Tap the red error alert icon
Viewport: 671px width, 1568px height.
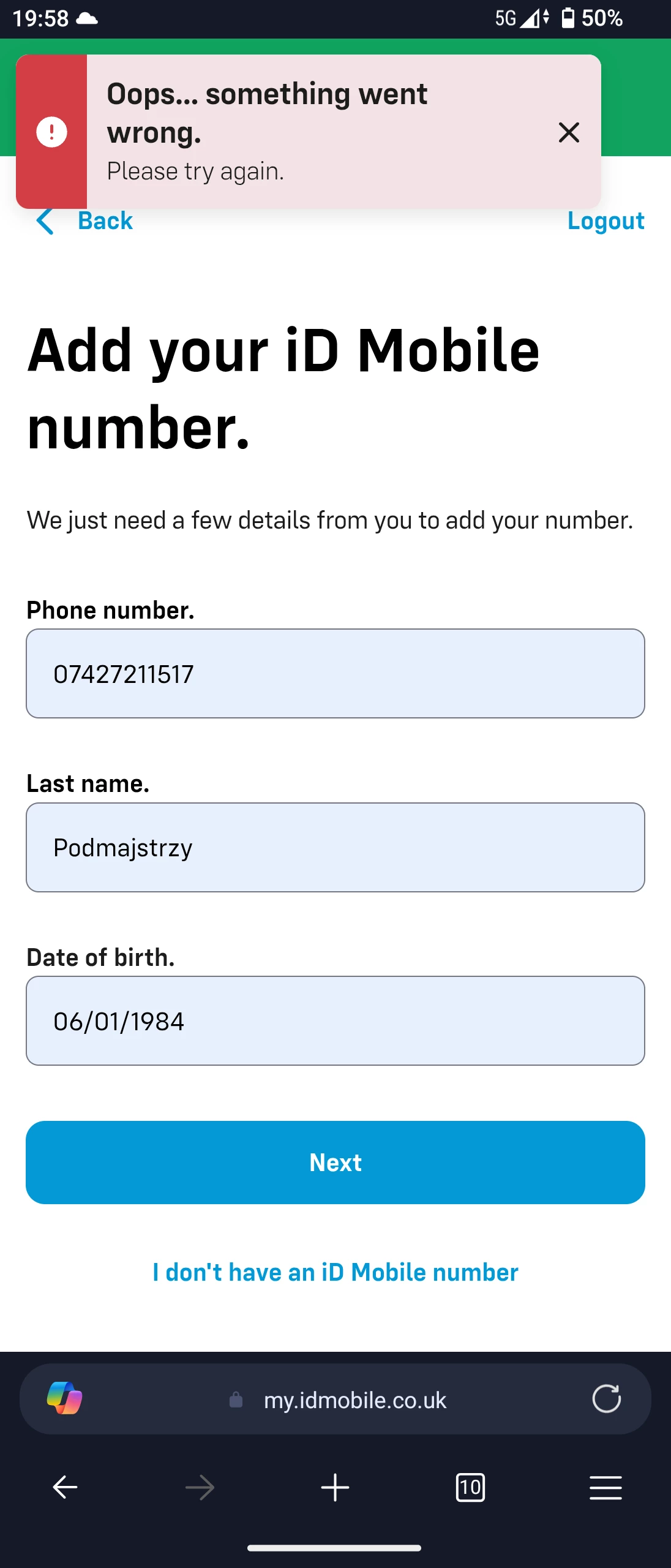coord(51,132)
